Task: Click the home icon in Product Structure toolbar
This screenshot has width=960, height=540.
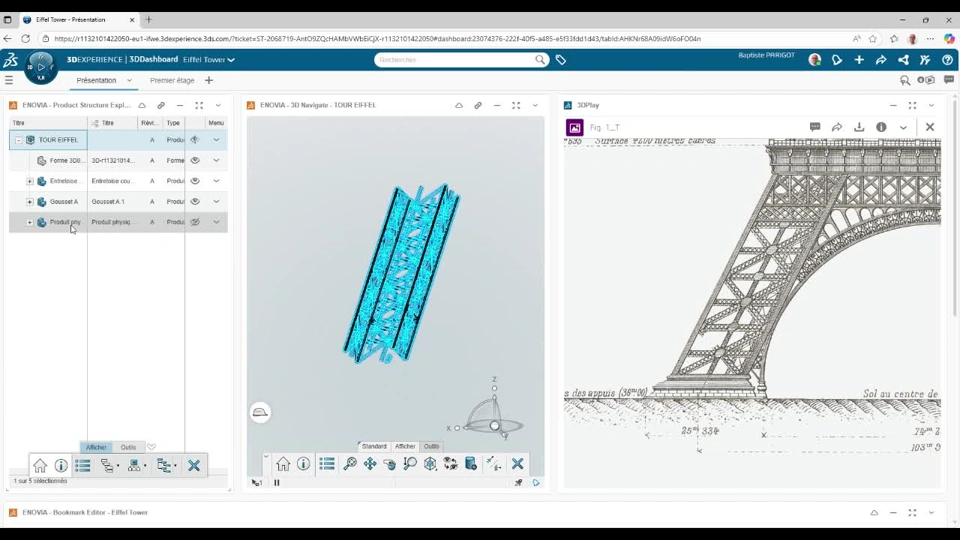Action: point(40,466)
